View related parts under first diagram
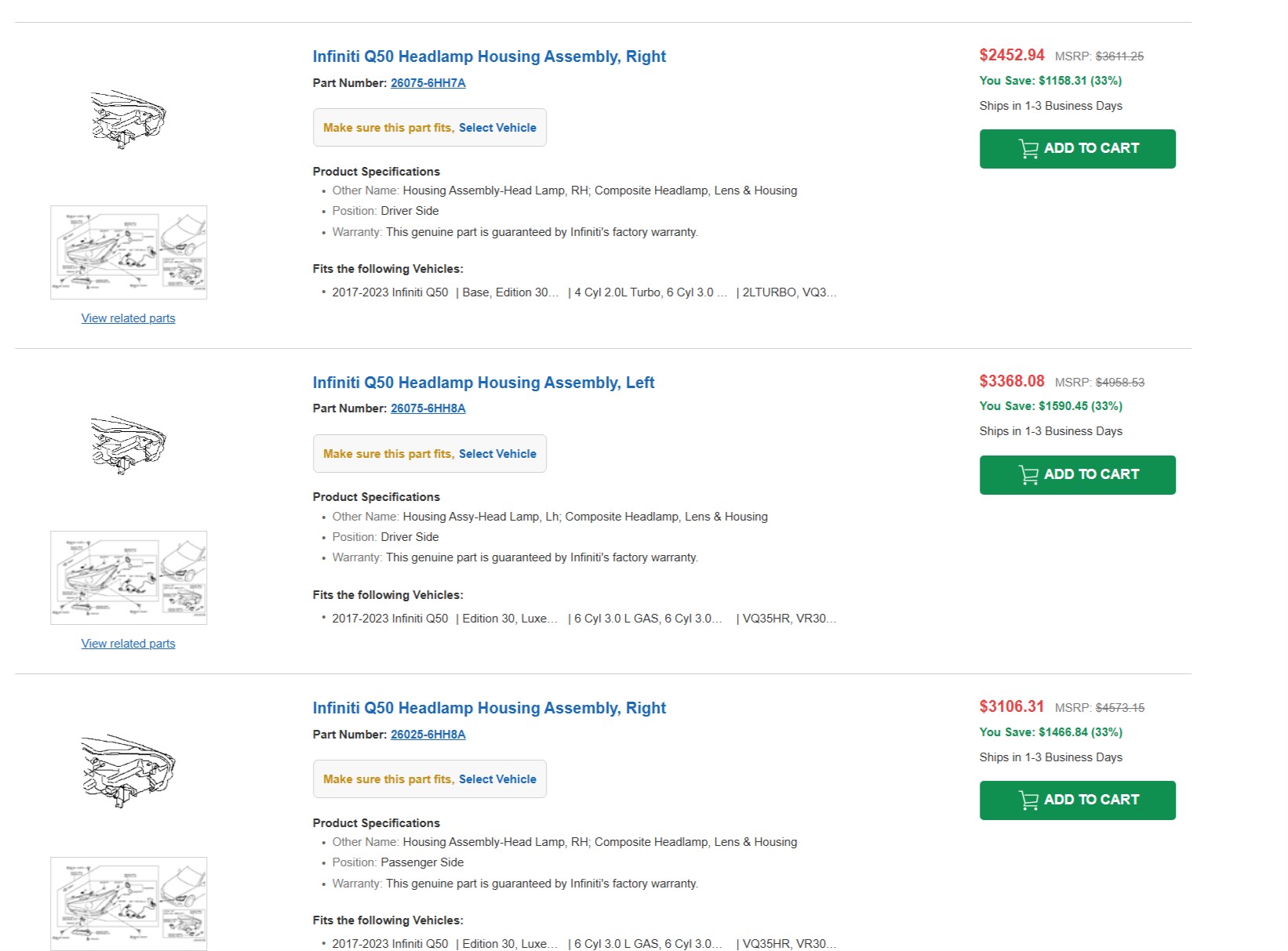This screenshot has width=1288, height=951. pos(128,318)
